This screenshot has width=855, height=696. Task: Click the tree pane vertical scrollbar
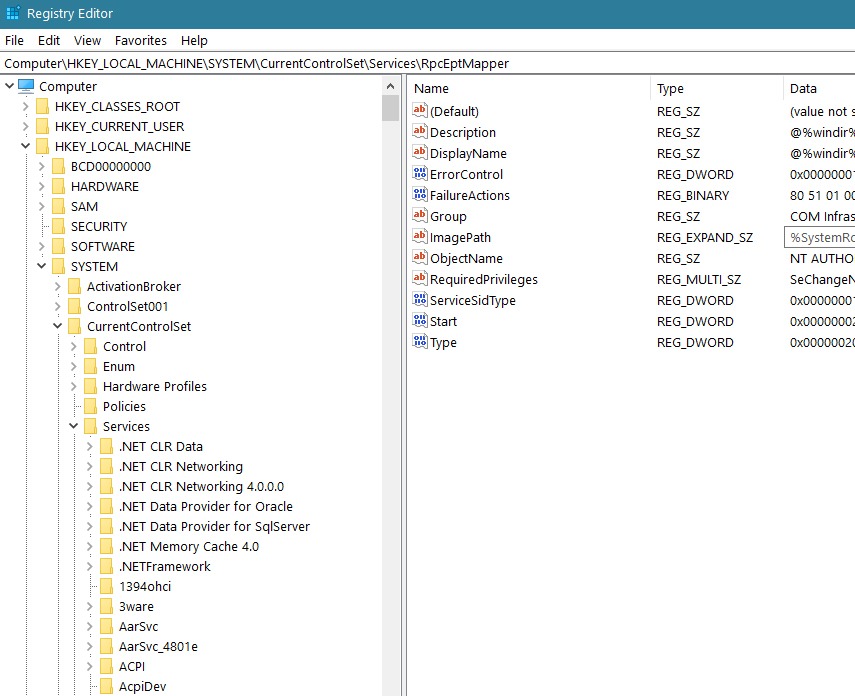[390, 400]
